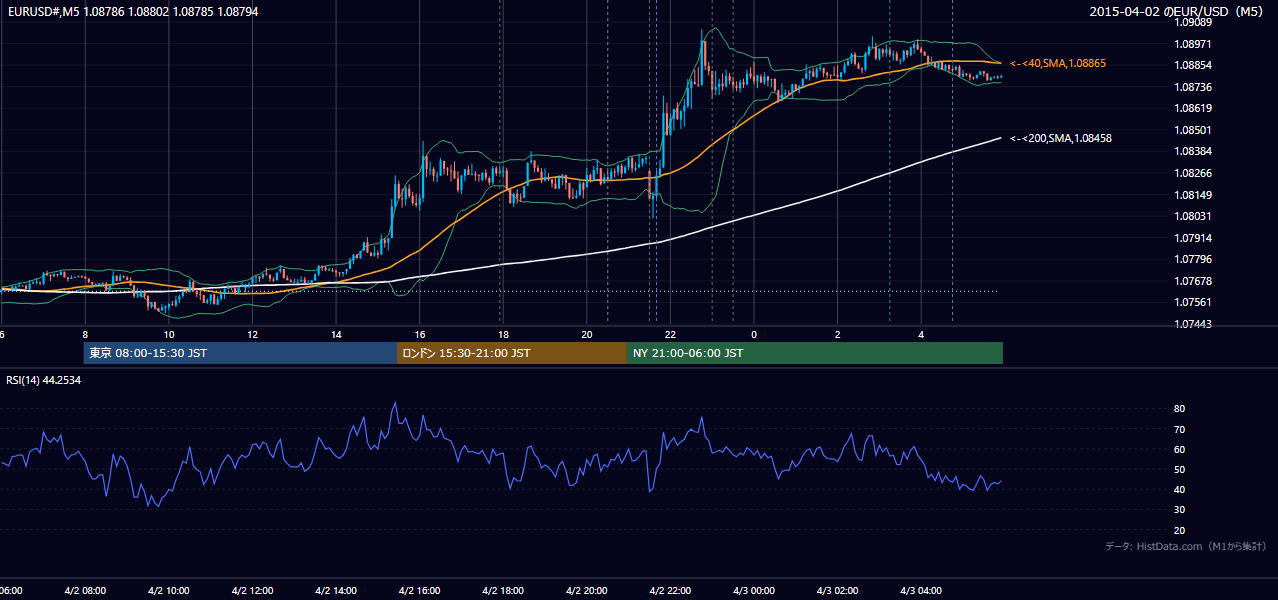Click RSI axis level 60
Screen dimensions: 1278x600
[1179, 449]
